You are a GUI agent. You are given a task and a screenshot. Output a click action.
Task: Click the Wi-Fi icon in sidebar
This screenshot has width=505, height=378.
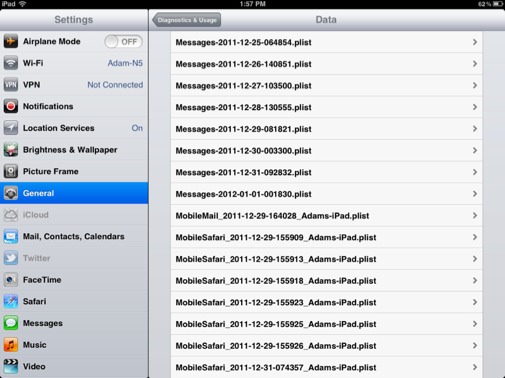coord(11,63)
